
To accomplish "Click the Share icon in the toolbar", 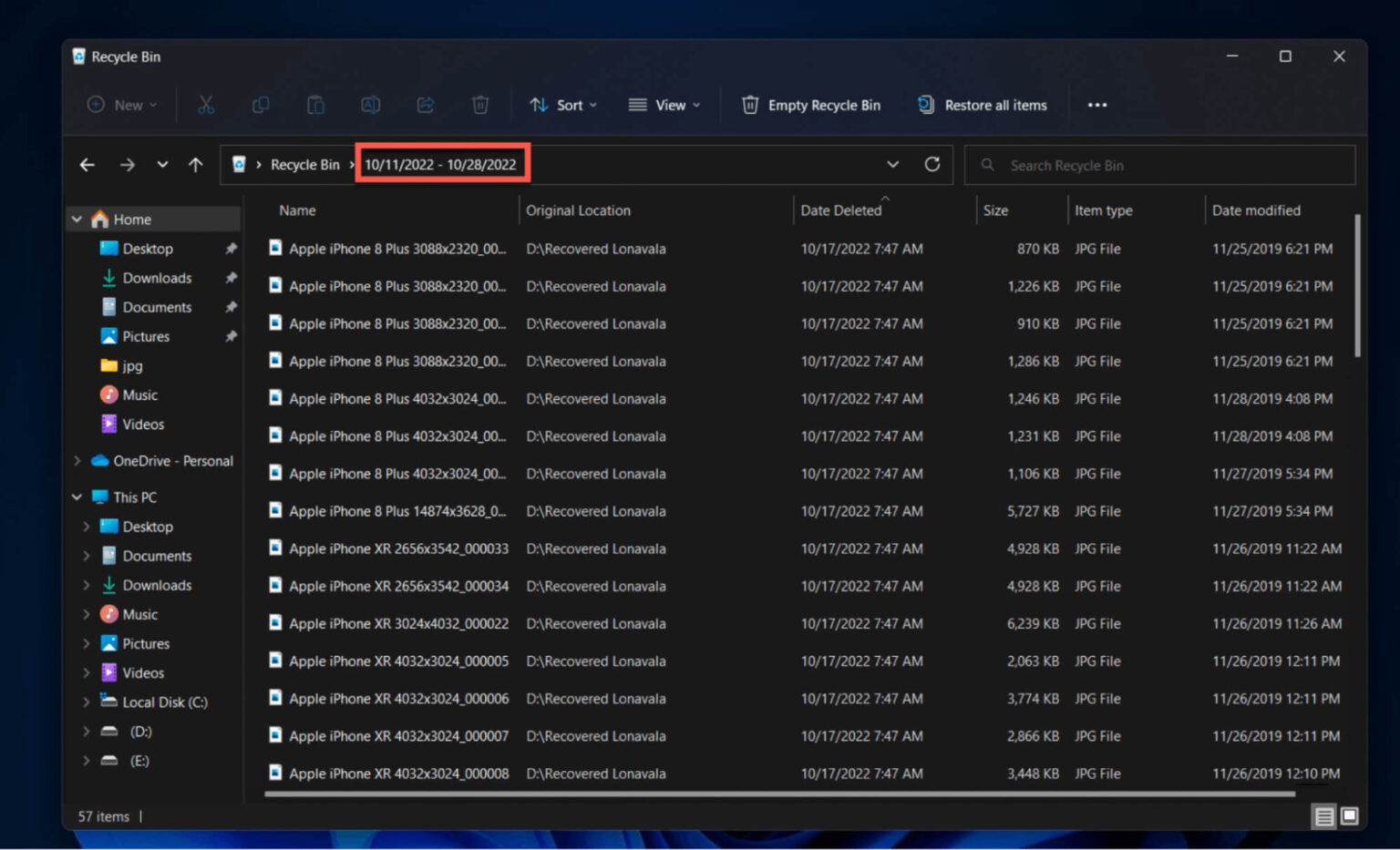I will tap(425, 105).
